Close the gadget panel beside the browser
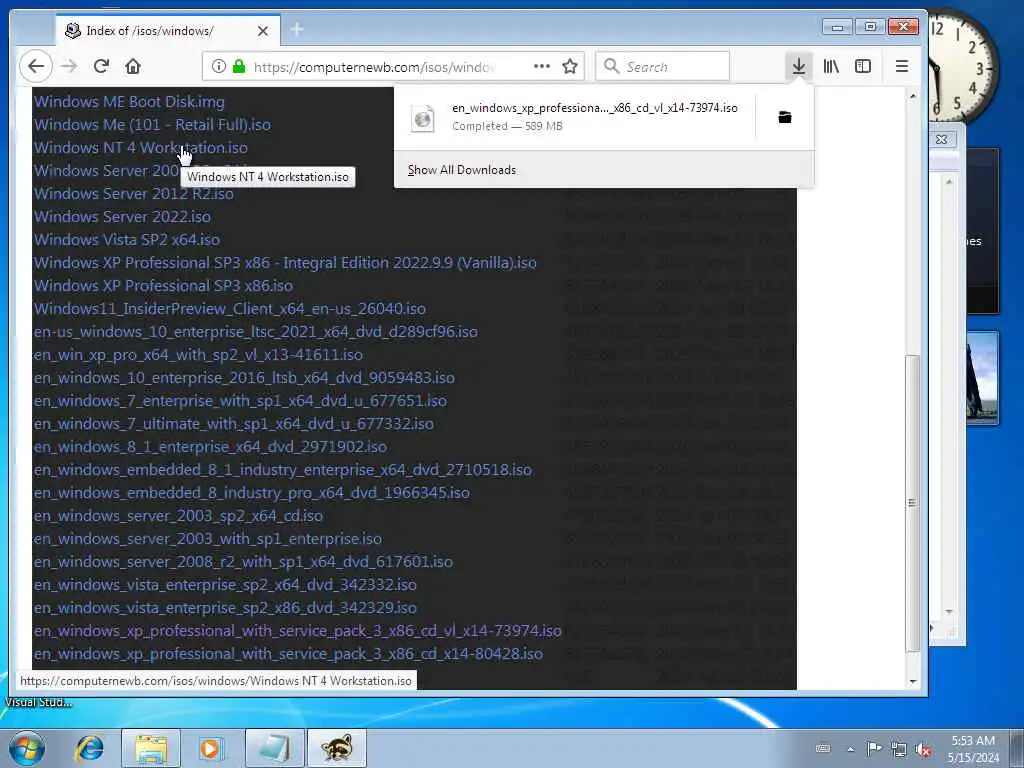 [x=941, y=139]
